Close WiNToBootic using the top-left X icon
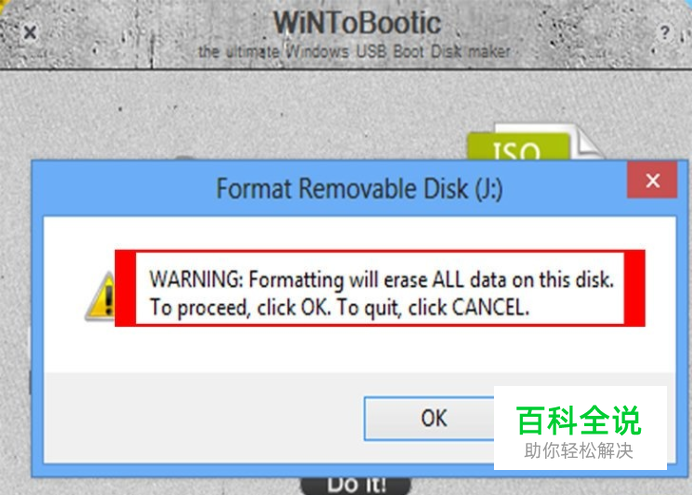Image resolution: width=692 pixels, height=495 pixels. point(30,32)
